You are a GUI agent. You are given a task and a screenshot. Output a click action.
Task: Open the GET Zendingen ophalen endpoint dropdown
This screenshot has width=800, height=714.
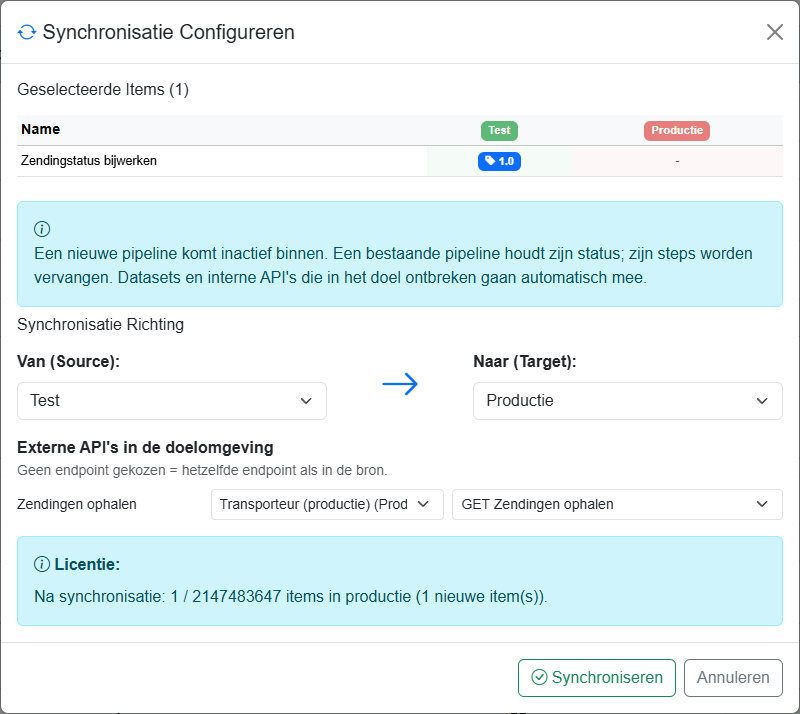point(617,504)
